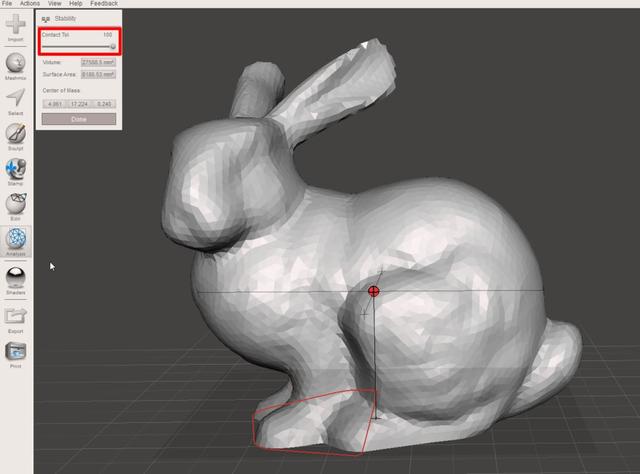
Task: Open the Meshmix parts library
Action: (x=16, y=61)
